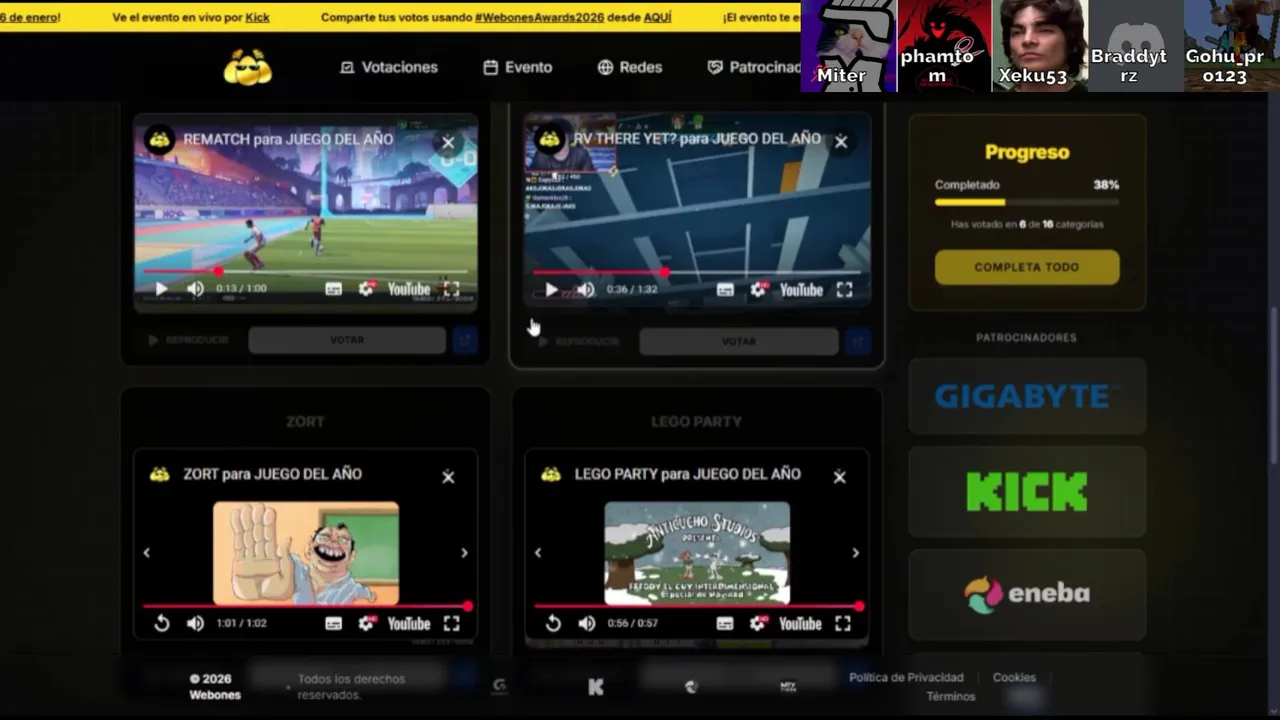Screen dimensions: 1280x720
Task: Toggle subtitles on RV THERE YET? video
Action: point(725,290)
